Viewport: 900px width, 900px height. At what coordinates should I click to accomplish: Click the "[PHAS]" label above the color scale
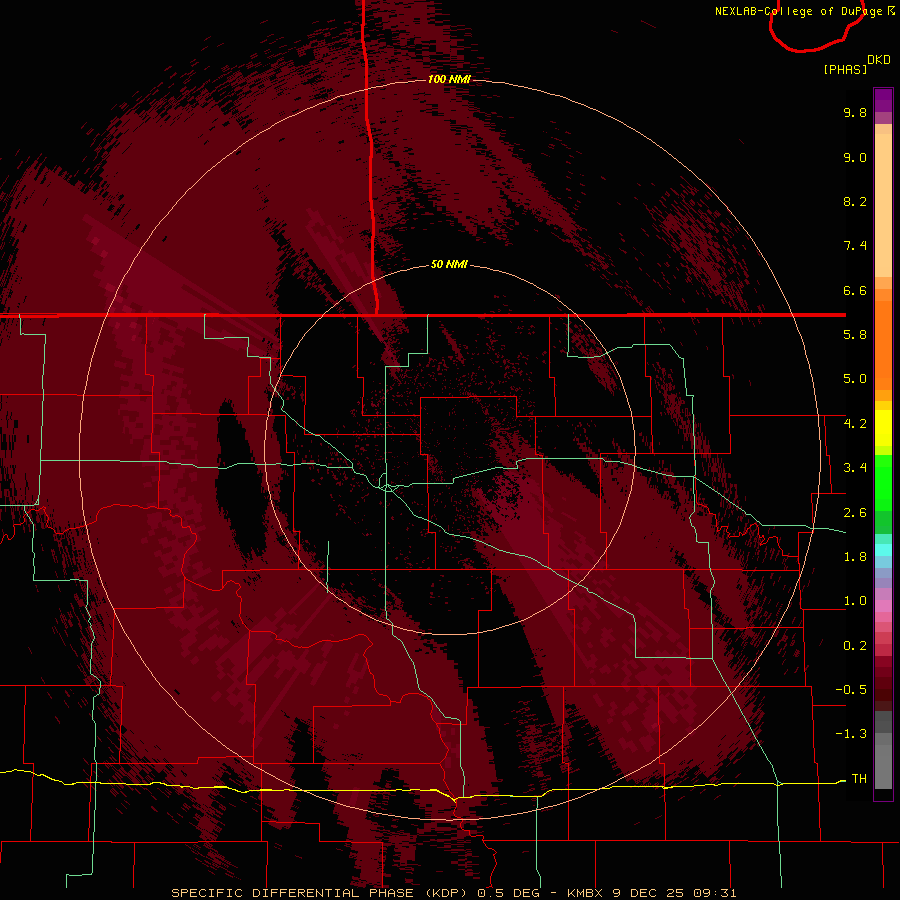(845, 69)
